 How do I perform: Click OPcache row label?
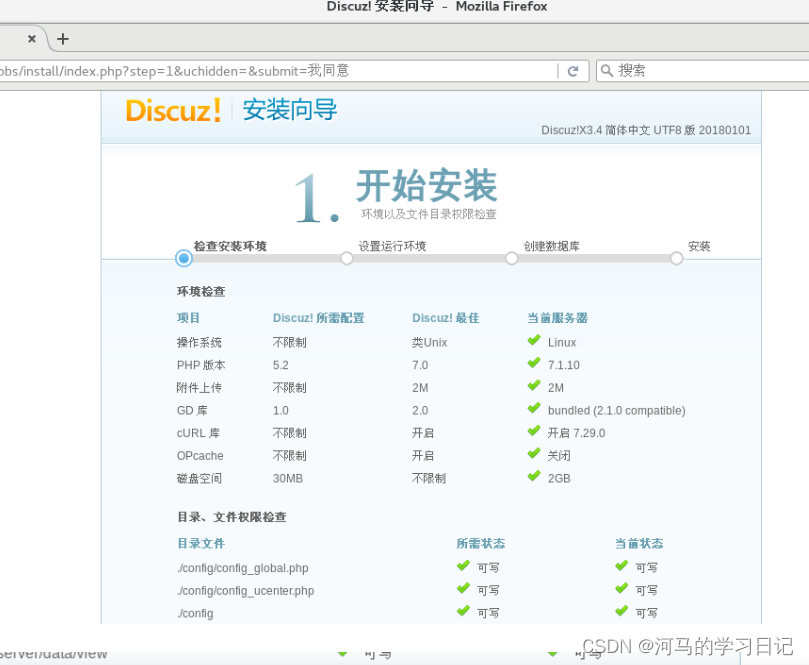click(x=200, y=456)
